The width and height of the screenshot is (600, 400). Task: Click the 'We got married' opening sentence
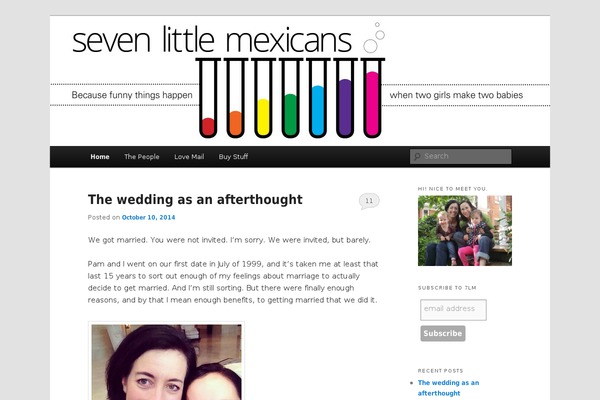pos(229,240)
